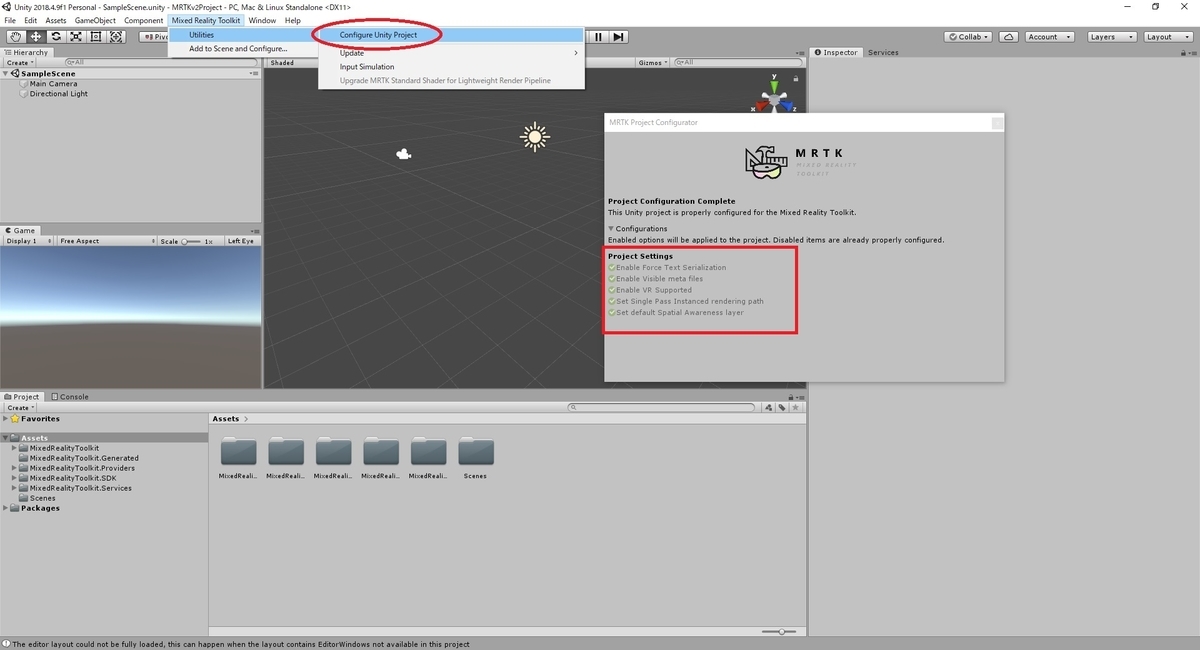Image resolution: width=1200 pixels, height=650 pixels.
Task: Select the sun light gizmo in scene
Action: (x=535, y=137)
